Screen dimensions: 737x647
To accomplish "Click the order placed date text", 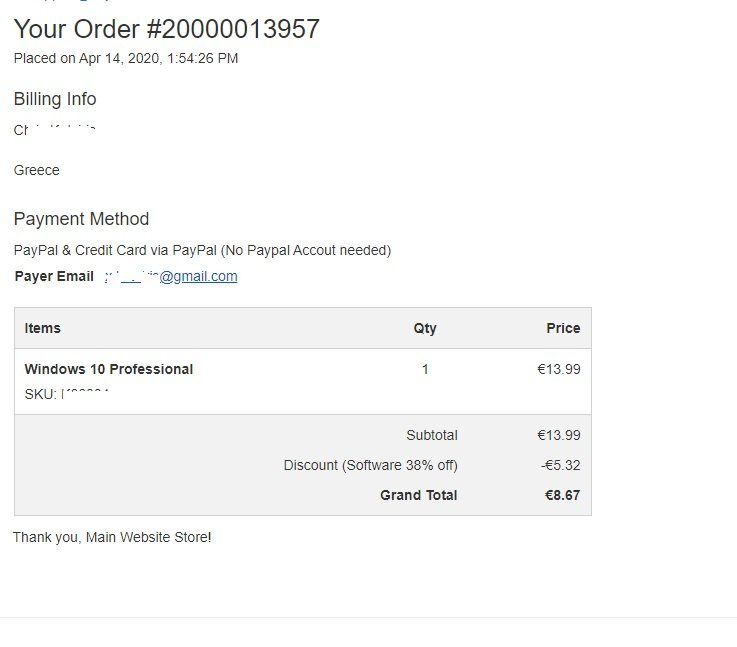I will click(126, 58).
